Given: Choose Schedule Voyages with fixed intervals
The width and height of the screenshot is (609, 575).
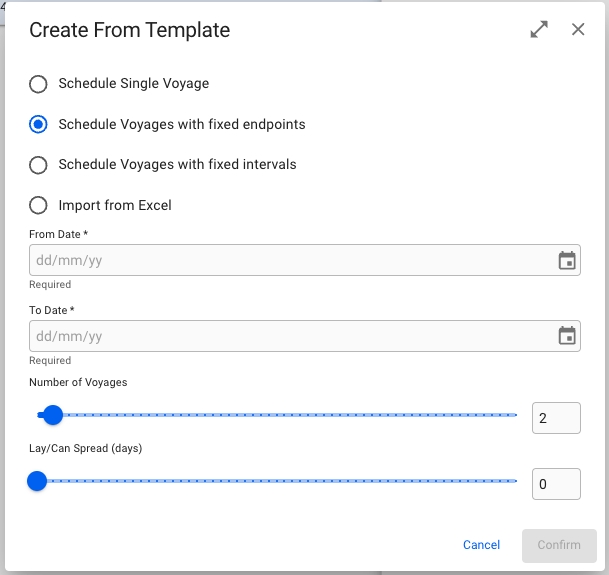Looking at the screenshot, I should click(38, 165).
